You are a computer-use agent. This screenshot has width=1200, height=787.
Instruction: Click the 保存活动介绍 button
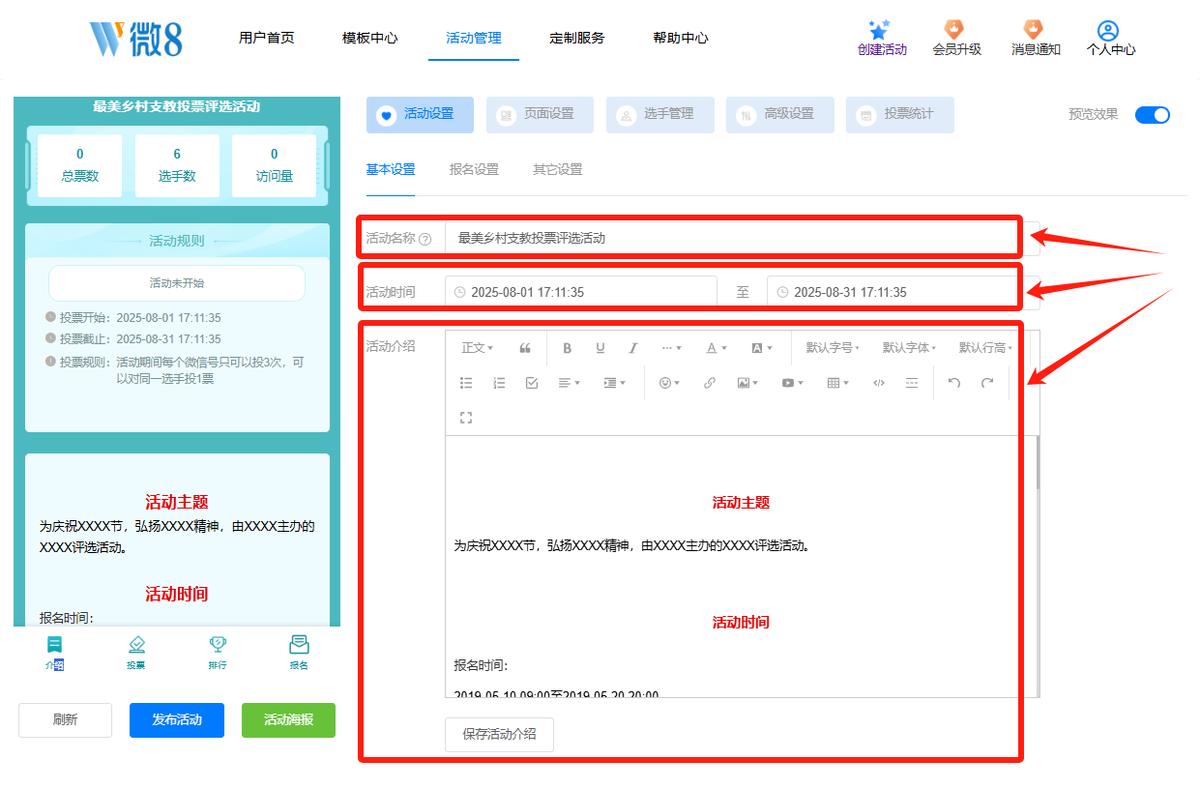pyautogui.click(x=499, y=734)
